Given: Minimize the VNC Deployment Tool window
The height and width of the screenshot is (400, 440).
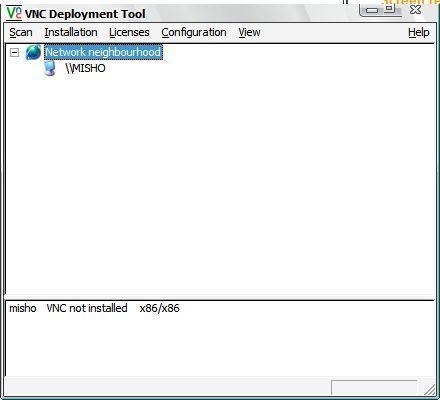Looking at the screenshot, I should (371, 10).
